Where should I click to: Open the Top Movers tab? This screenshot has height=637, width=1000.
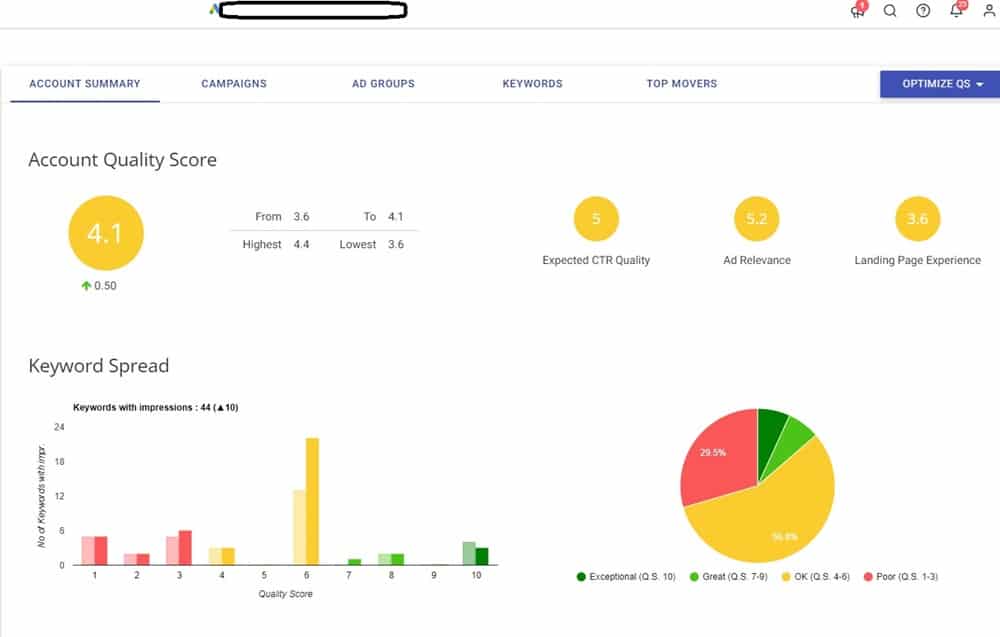point(681,84)
